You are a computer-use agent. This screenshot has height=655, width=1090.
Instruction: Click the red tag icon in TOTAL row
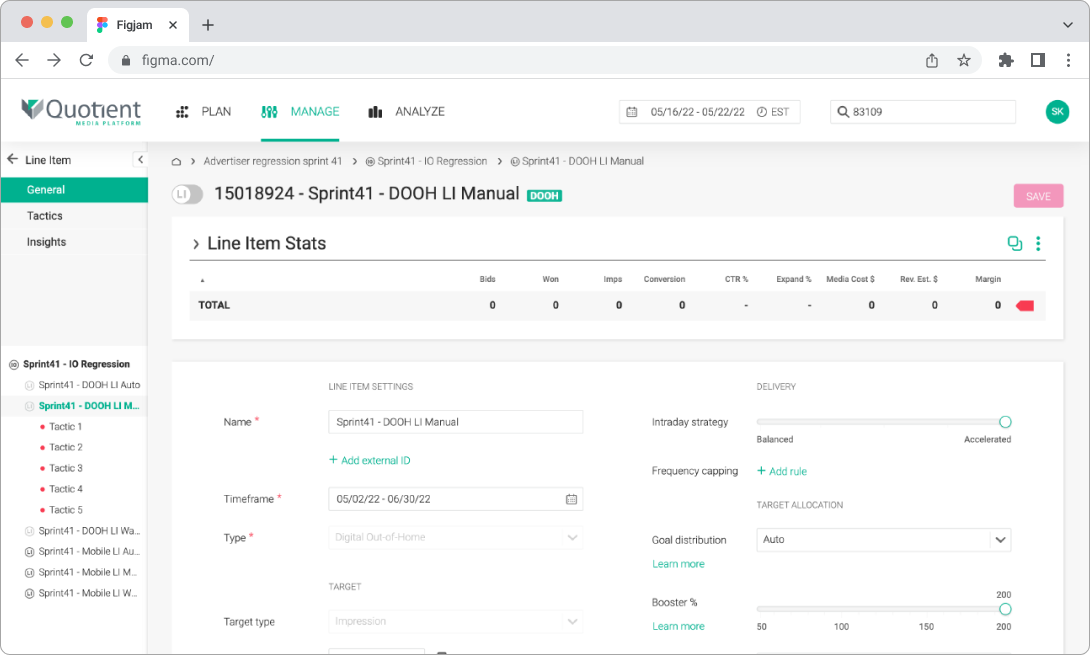[x=1025, y=305]
